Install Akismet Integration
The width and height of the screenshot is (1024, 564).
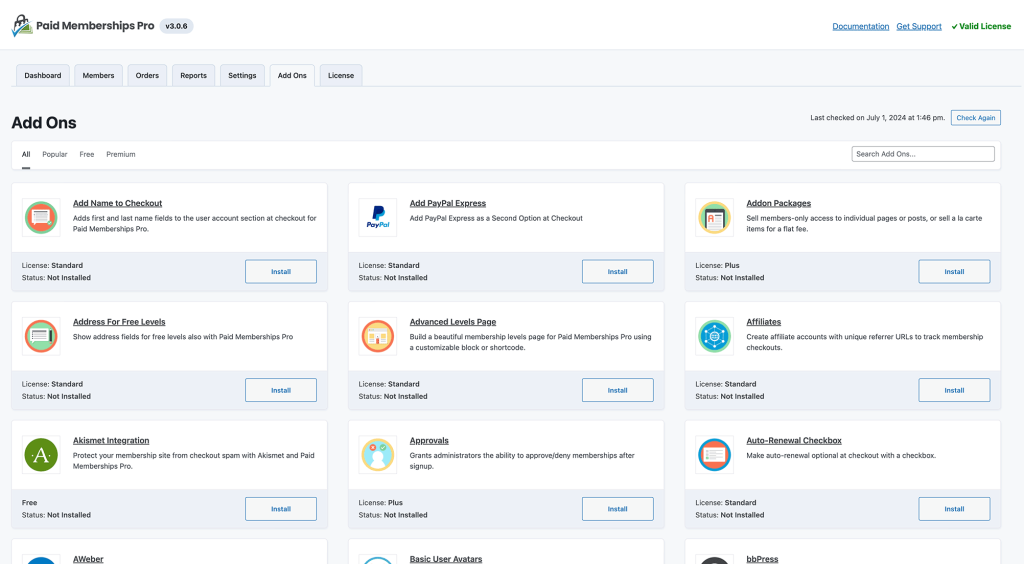coord(281,509)
